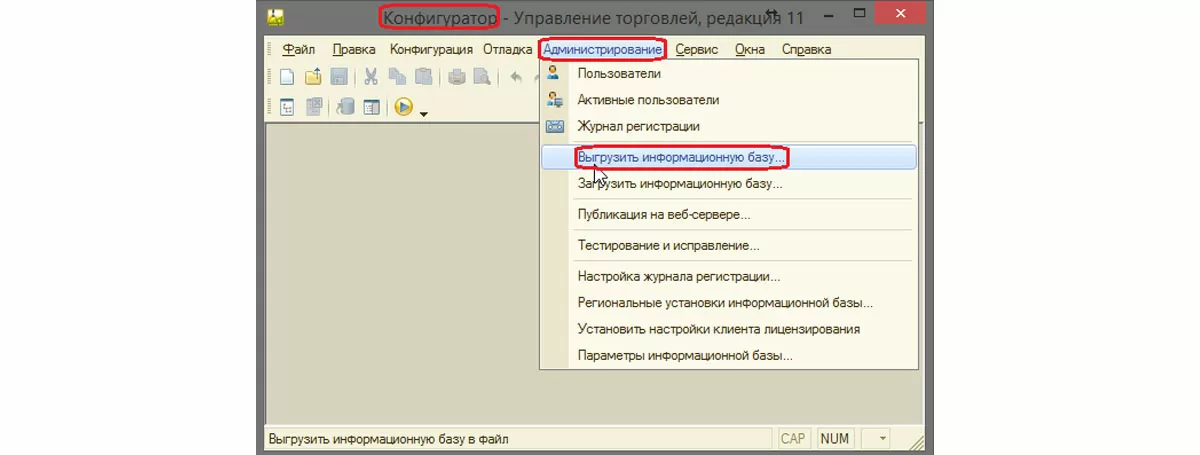Open Настройка журнала регистрации...
Viewport: 1200px width, 455px height.
(x=728, y=276)
